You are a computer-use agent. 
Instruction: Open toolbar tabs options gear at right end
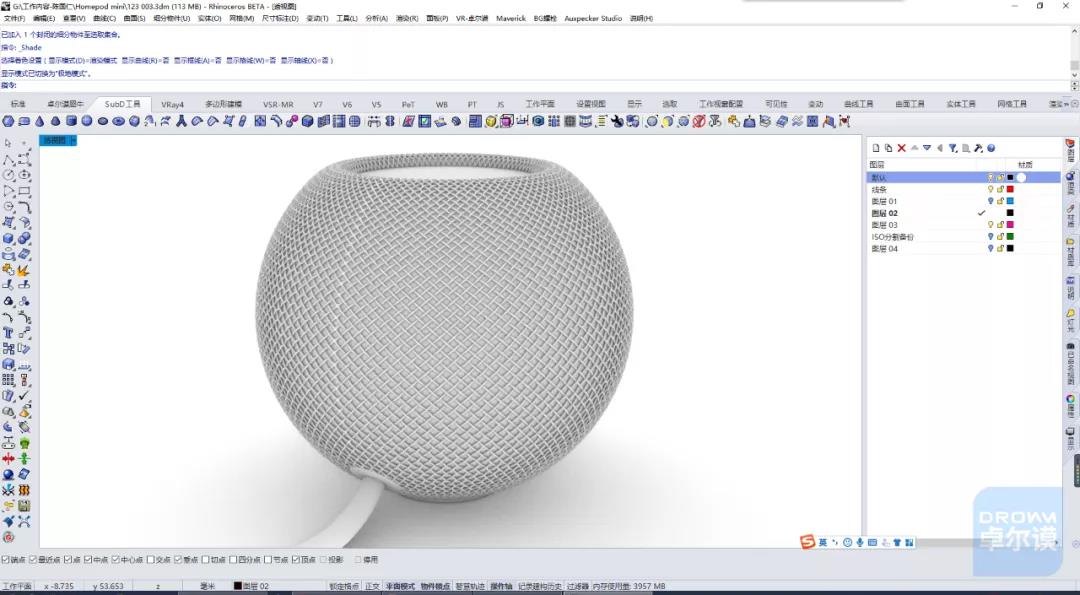1074,104
